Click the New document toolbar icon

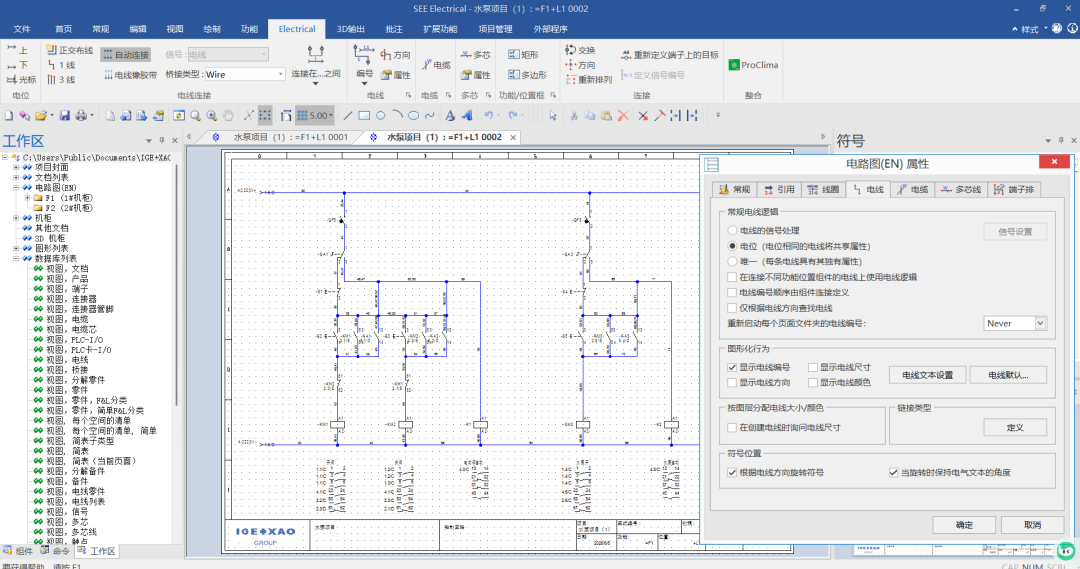point(9,116)
